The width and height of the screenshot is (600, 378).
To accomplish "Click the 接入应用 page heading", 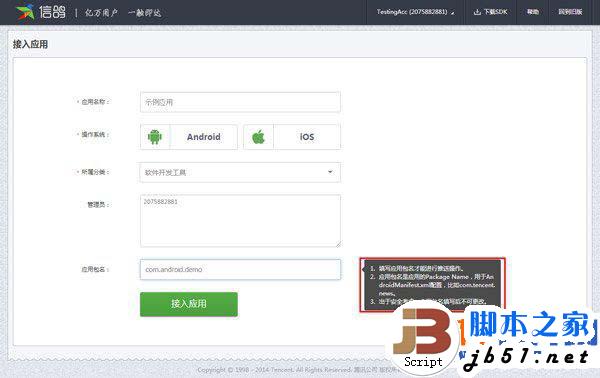I will (31, 44).
